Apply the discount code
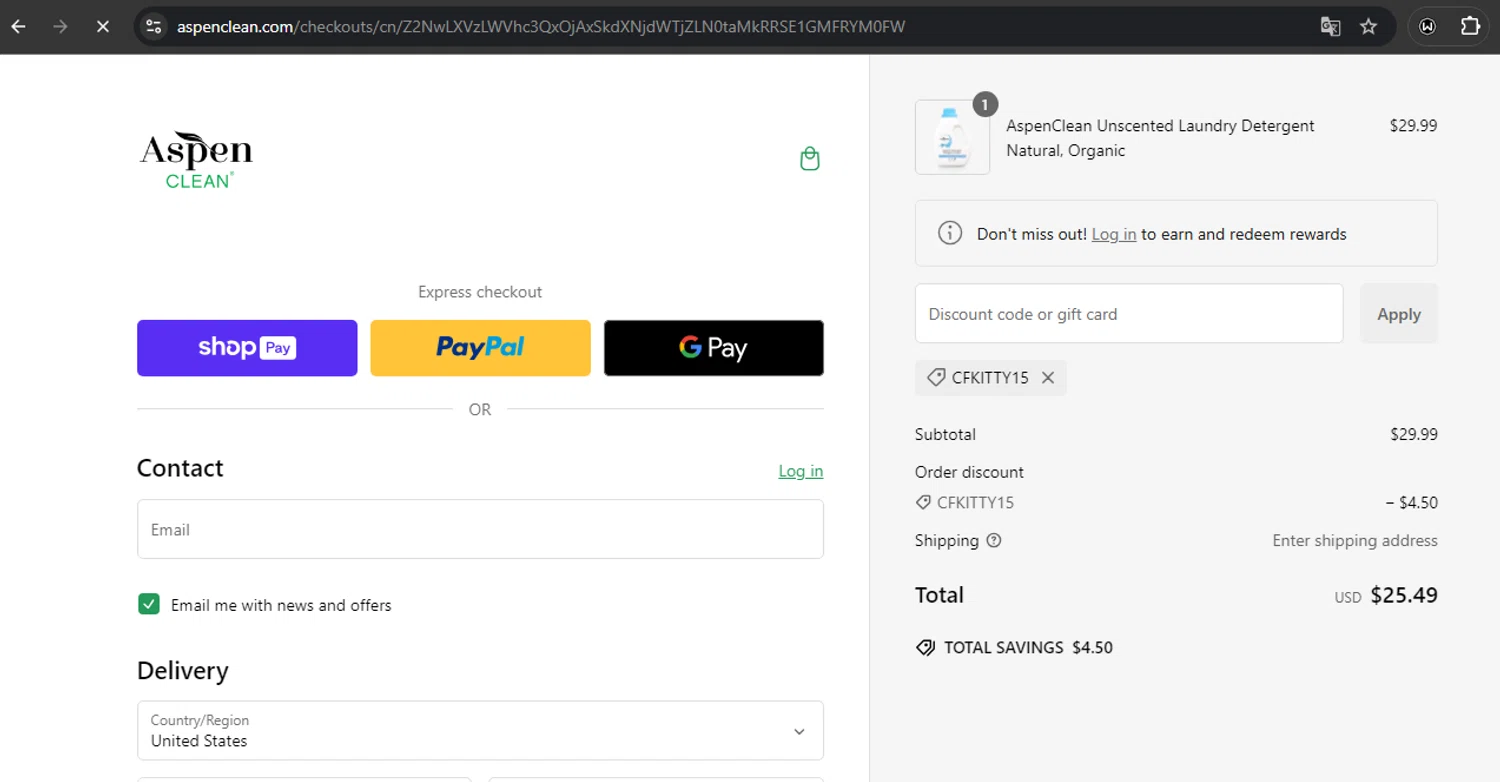This screenshot has width=1500, height=782. [1399, 314]
